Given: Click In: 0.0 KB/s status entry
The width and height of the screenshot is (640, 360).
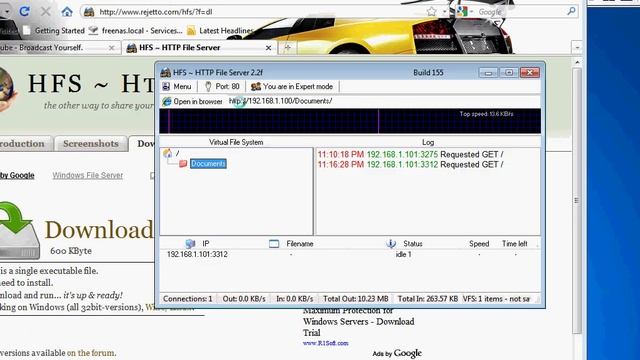Looking at the screenshot, I should tap(294, 299).
